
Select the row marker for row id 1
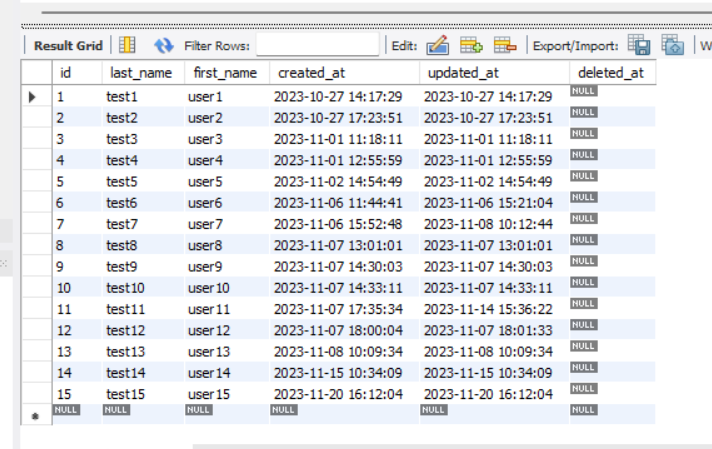click(x=33, y=97)
